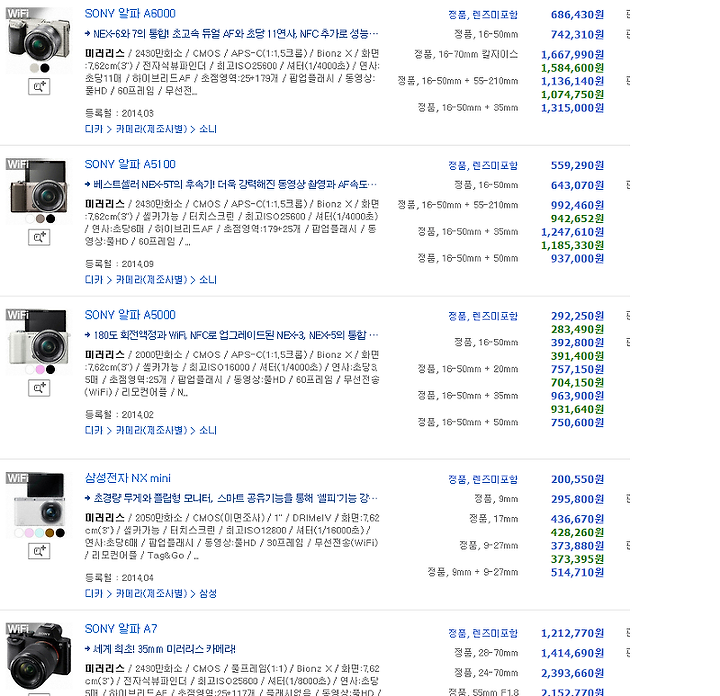Select the brown color swatch for NX mini
This screenshot has width=720, height=696.
tap(50, 533)
